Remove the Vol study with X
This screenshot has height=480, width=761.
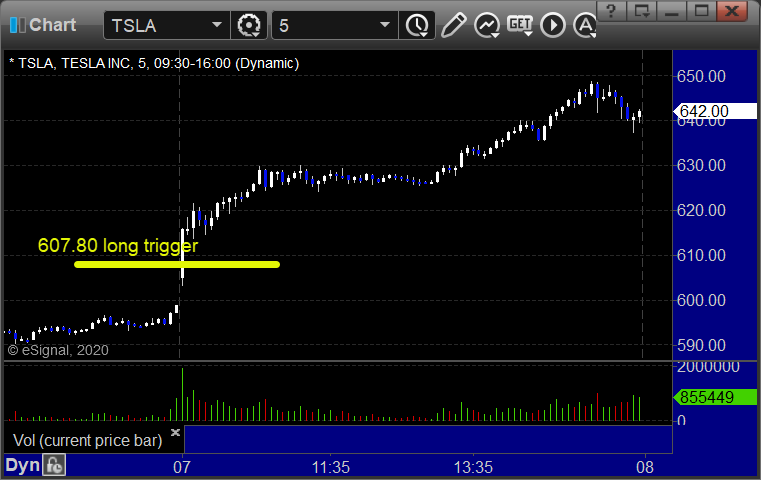(x=175, y=432)
